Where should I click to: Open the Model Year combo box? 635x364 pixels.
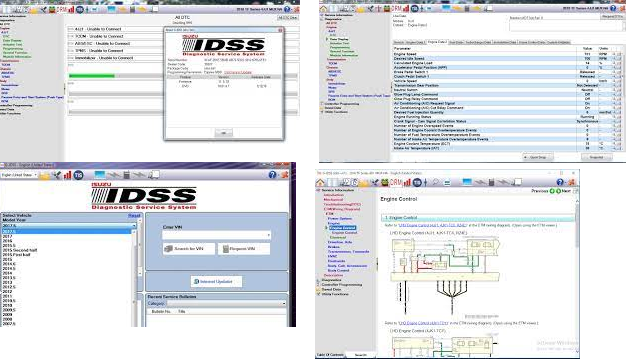tap(69, 226)
